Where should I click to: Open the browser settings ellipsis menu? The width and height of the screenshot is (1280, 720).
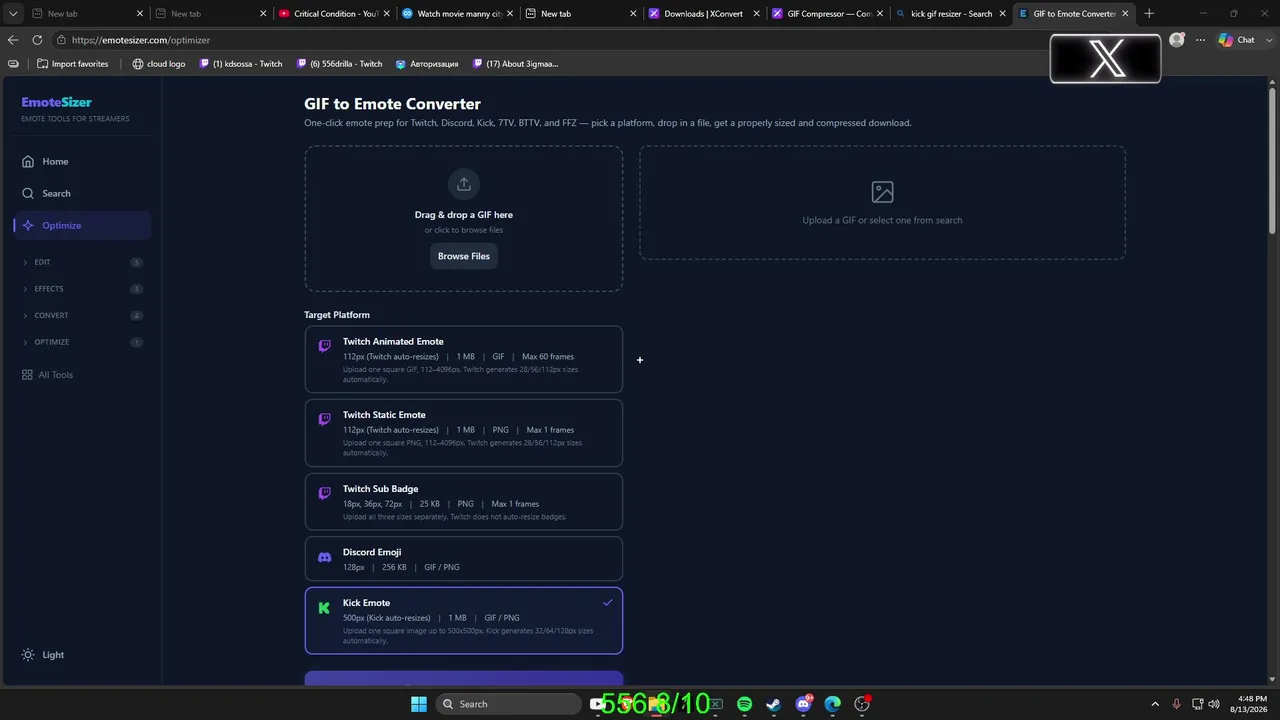[x=1201, y=40]
